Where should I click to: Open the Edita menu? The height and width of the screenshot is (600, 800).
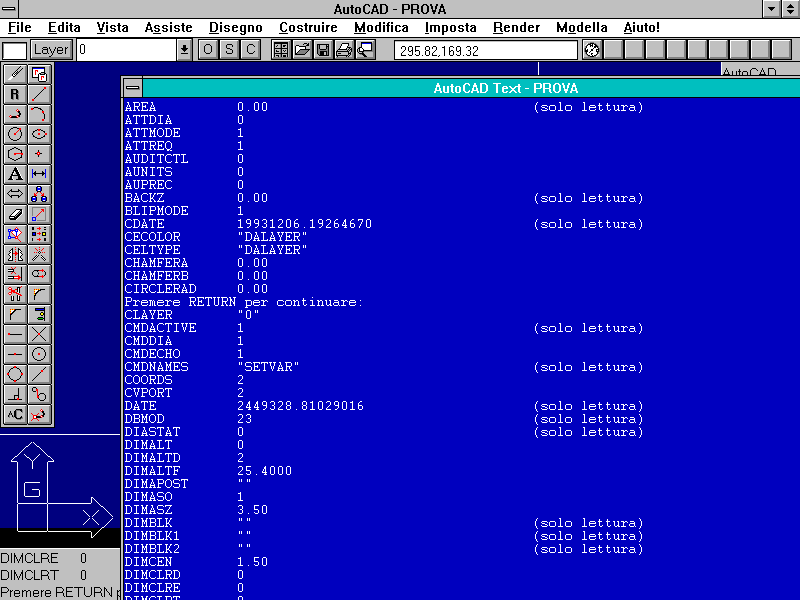pyautogui.click(x=64, y=28)
